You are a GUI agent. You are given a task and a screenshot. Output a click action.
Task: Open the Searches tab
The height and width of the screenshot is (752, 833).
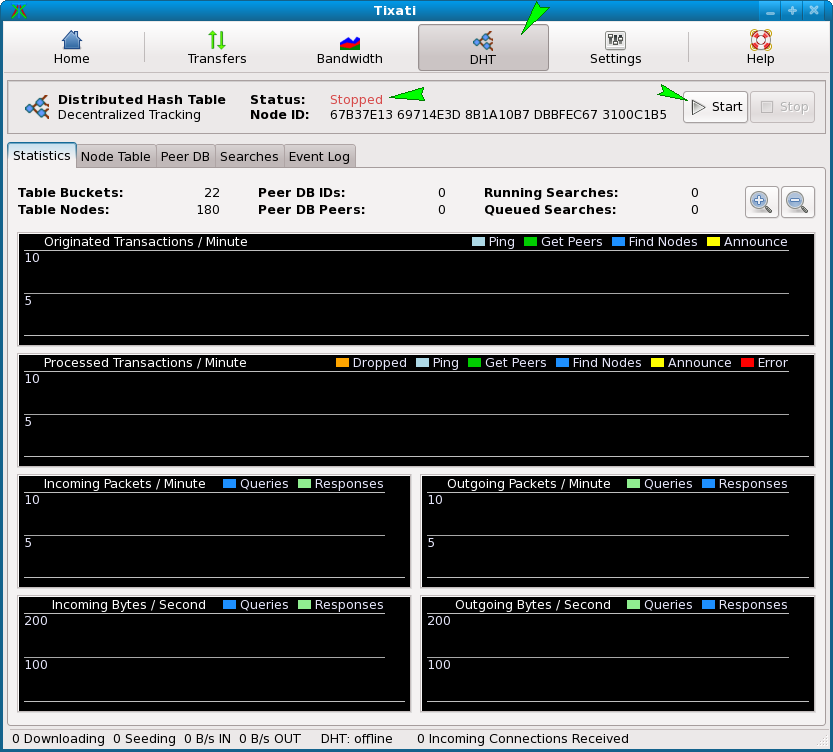[249, 157]
